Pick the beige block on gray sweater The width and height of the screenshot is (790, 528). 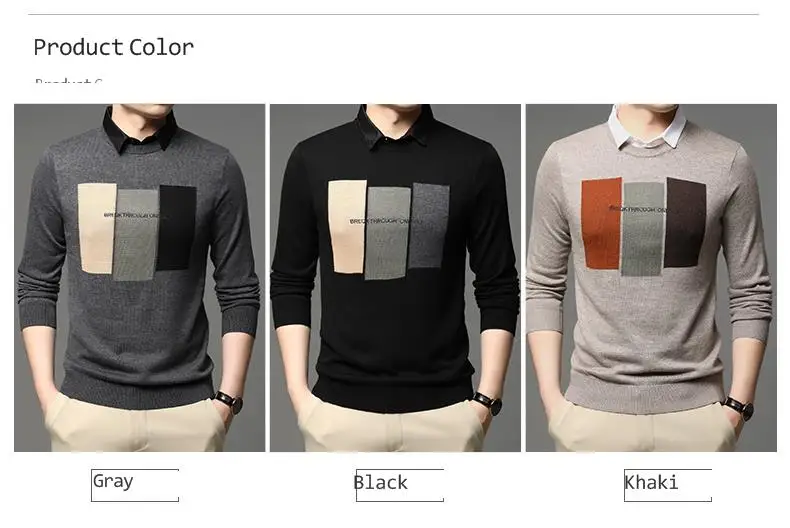click(x=97, y=228)
